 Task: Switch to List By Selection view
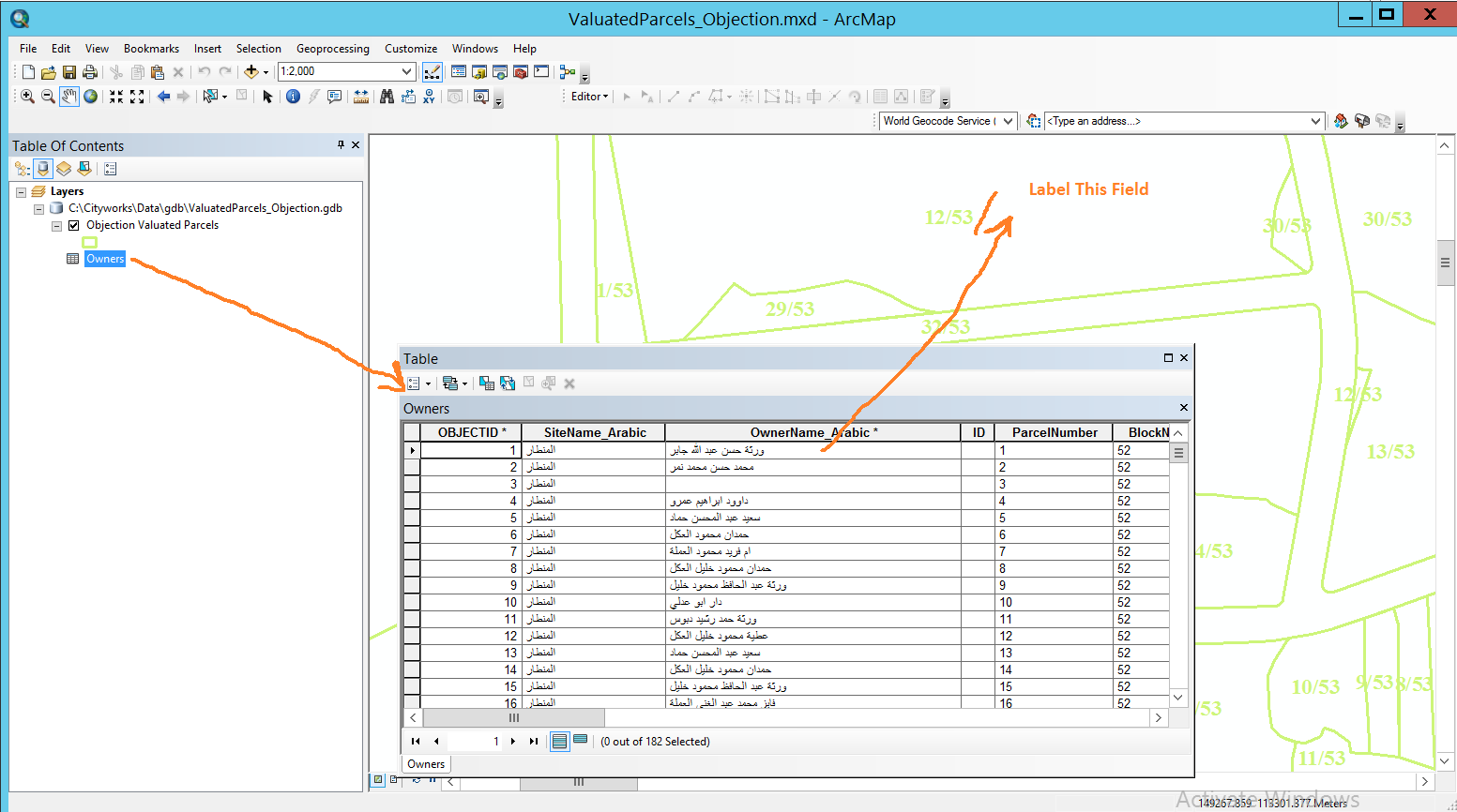(84, 169)
